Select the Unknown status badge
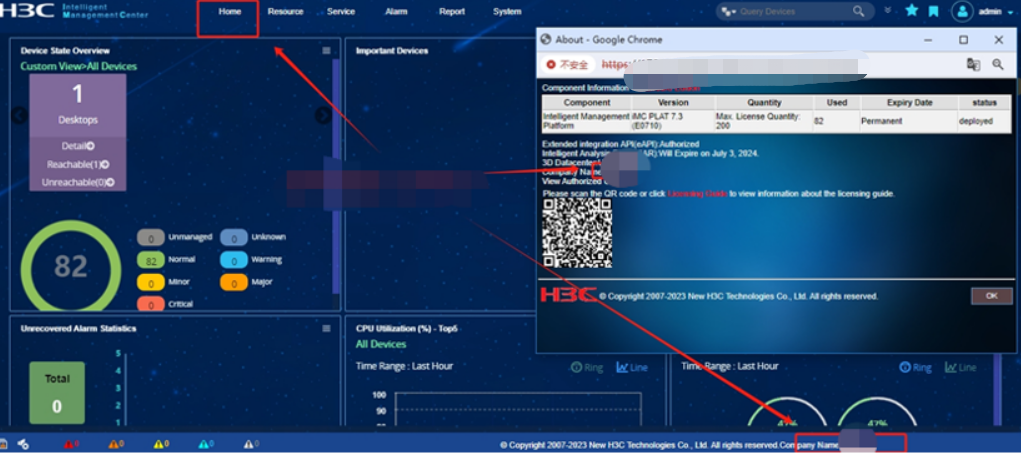Image resolution: width=1021 pixels, height=454 pixels. click(234, 238)
